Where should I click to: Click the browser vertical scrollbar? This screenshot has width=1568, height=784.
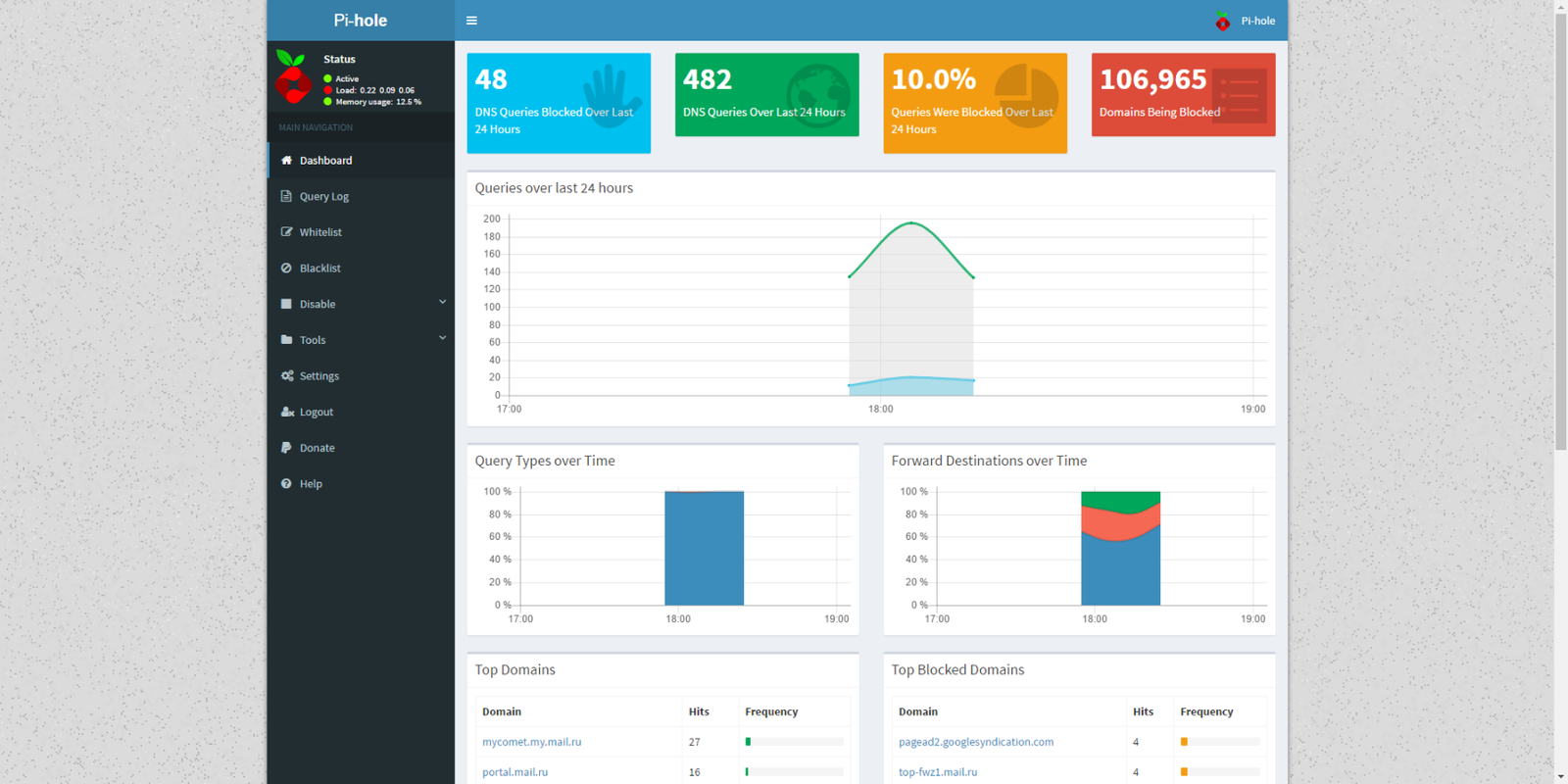pos(1561,232)
